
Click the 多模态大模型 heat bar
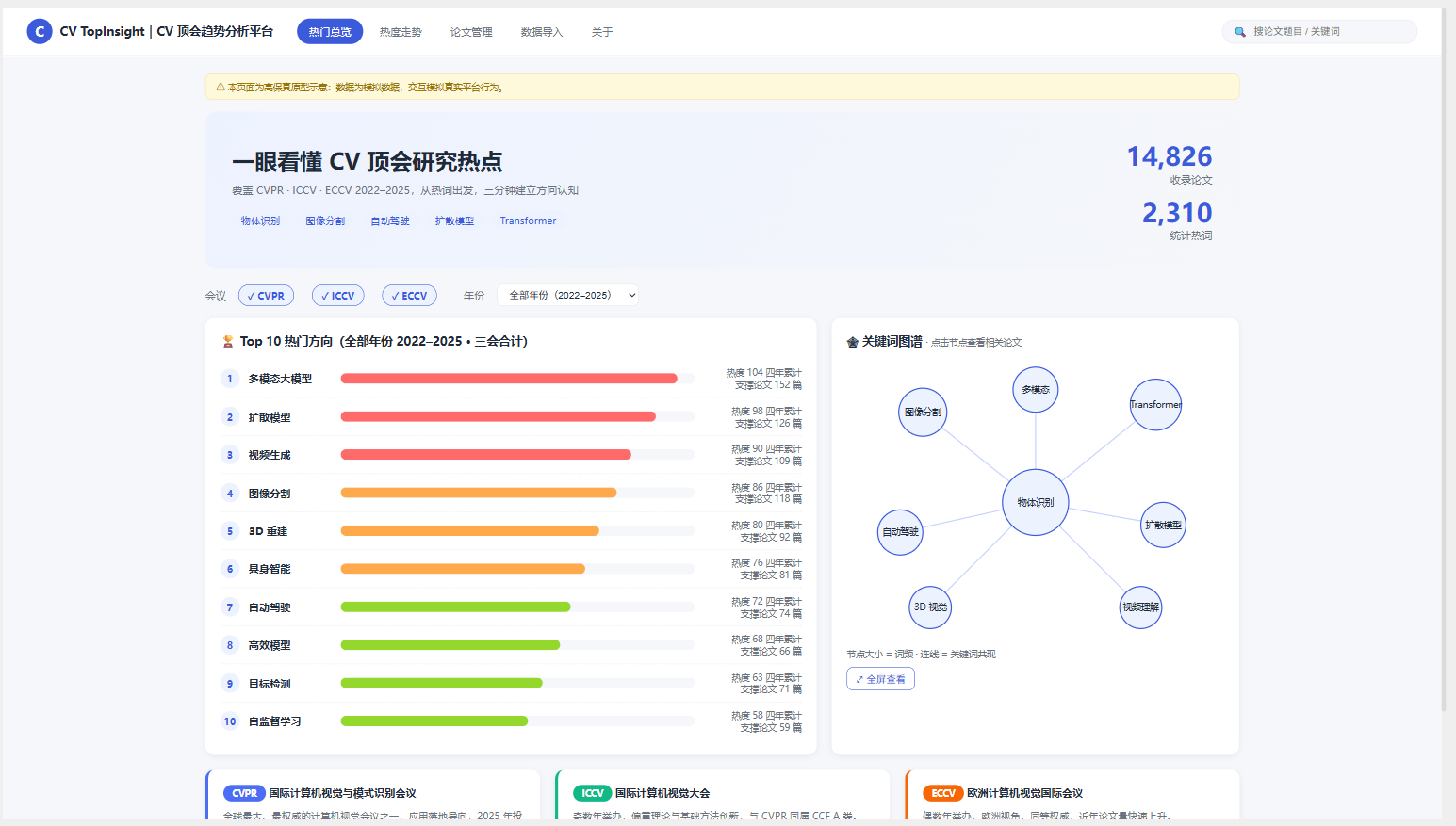click(x=509, y=379)
